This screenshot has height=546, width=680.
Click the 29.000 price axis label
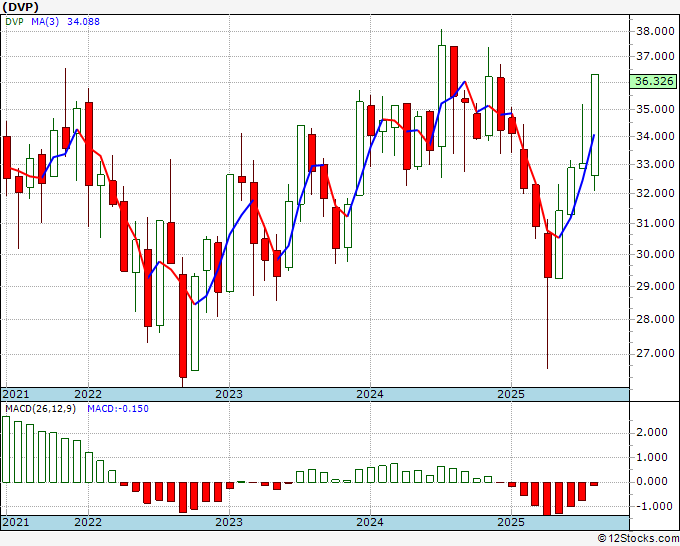(655, 286)
